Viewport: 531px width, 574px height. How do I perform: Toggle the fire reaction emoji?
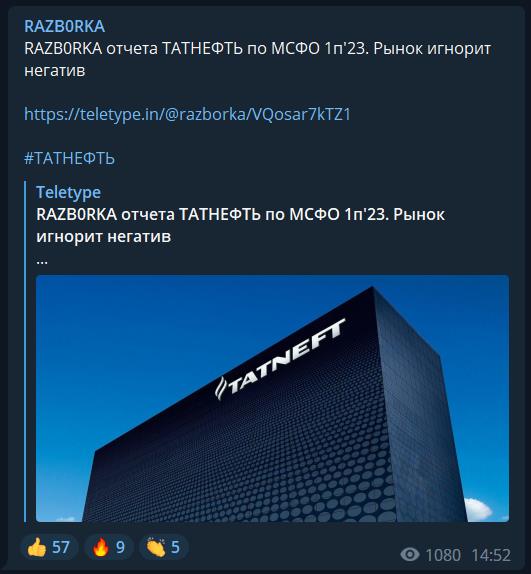point(100,548)
